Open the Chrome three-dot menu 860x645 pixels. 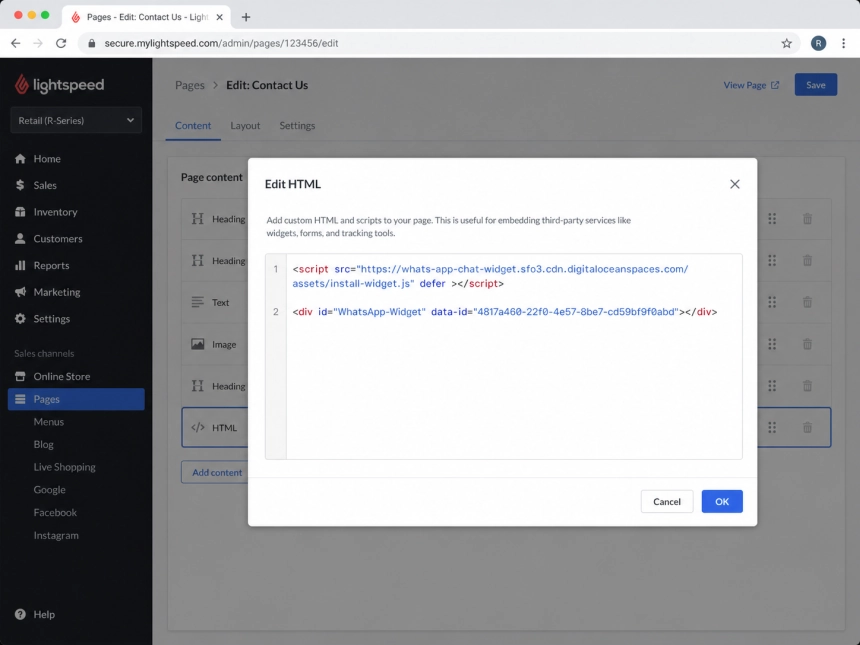pos(844,43)
